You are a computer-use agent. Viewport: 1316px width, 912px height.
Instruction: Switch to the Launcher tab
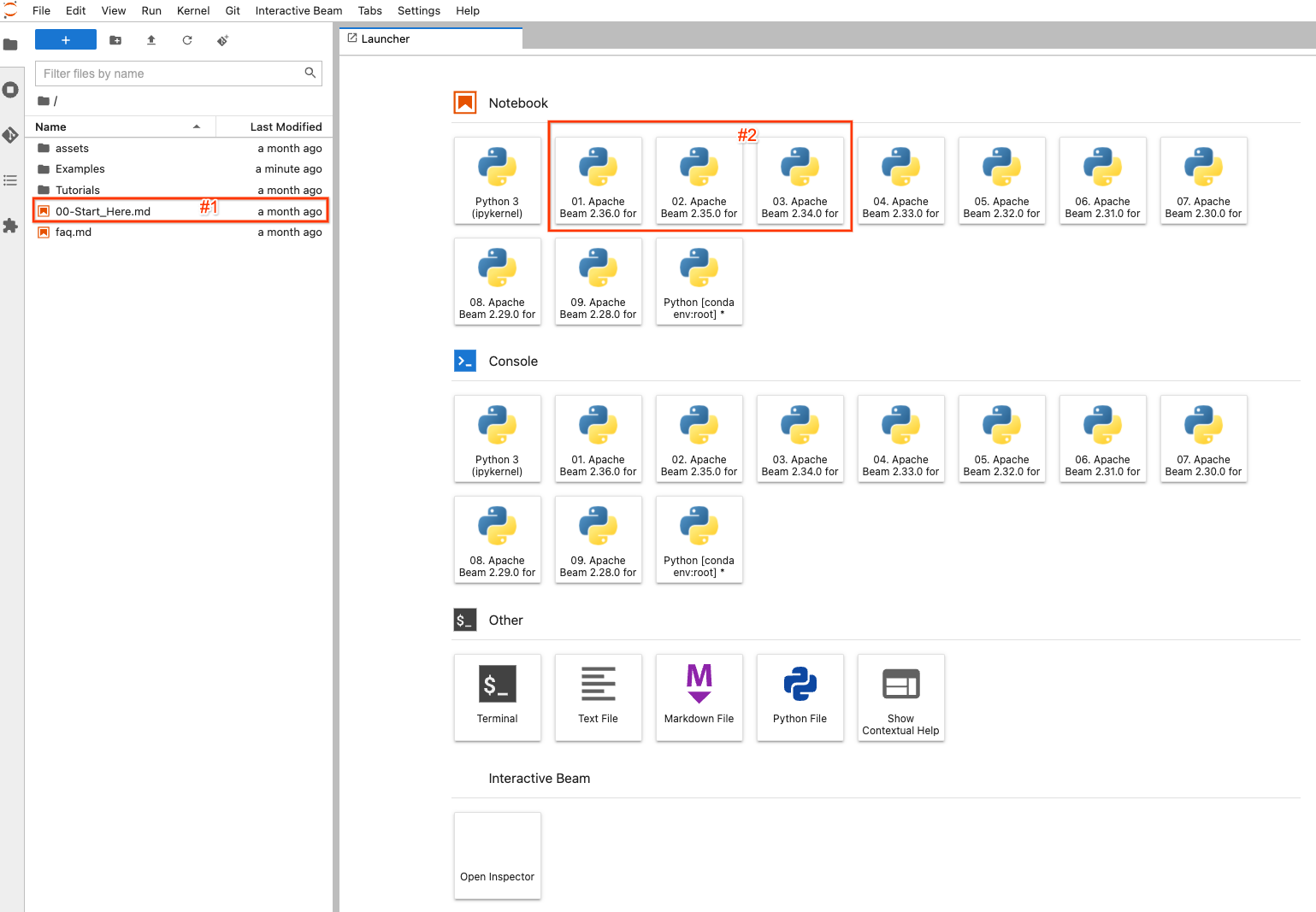pyautogui.click(x=385, y=39)
